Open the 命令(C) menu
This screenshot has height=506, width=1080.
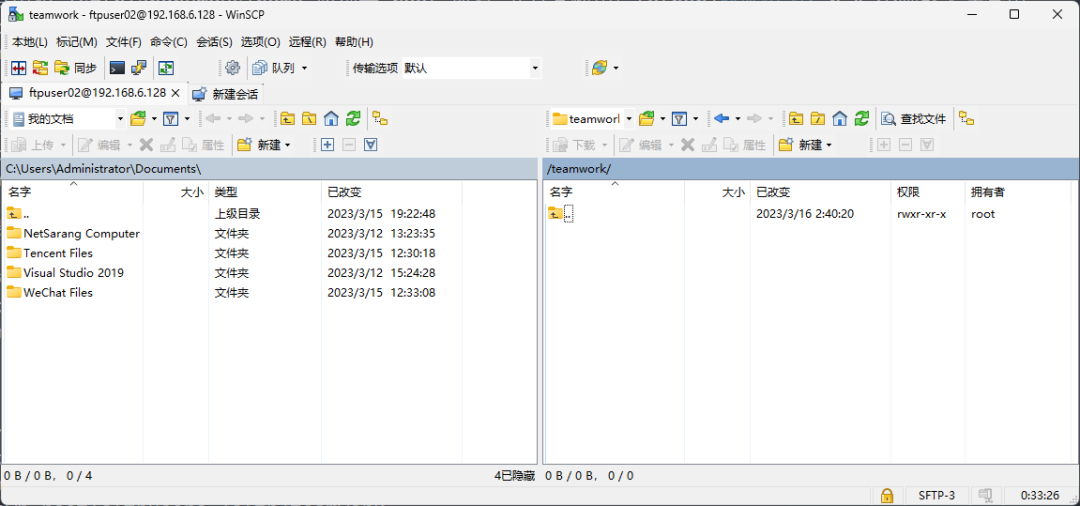(169, 42)
